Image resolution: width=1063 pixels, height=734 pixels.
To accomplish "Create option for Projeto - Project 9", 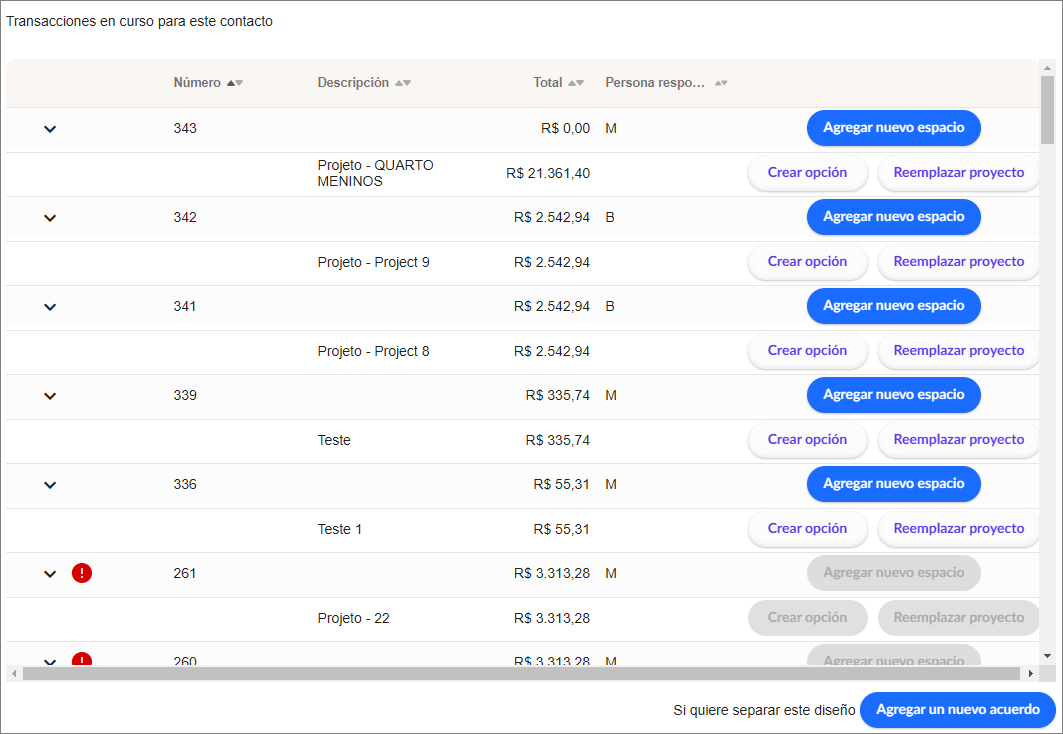I will coord(807,262).
